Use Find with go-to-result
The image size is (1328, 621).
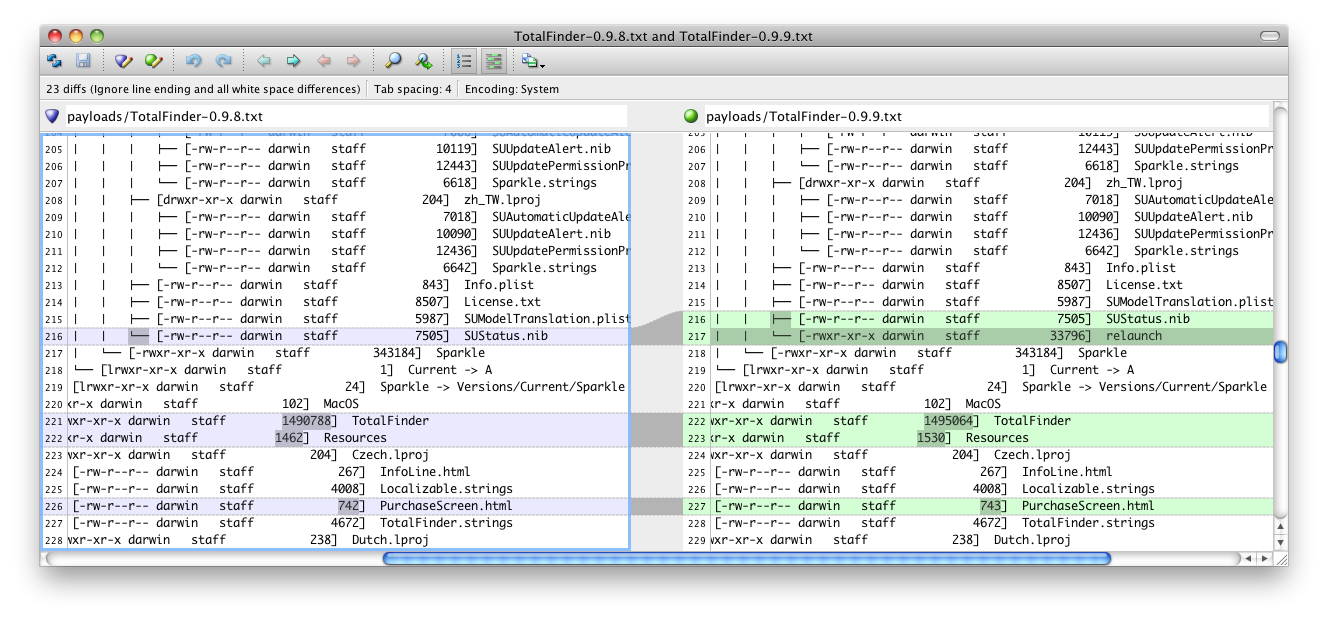tap(422, 60)
